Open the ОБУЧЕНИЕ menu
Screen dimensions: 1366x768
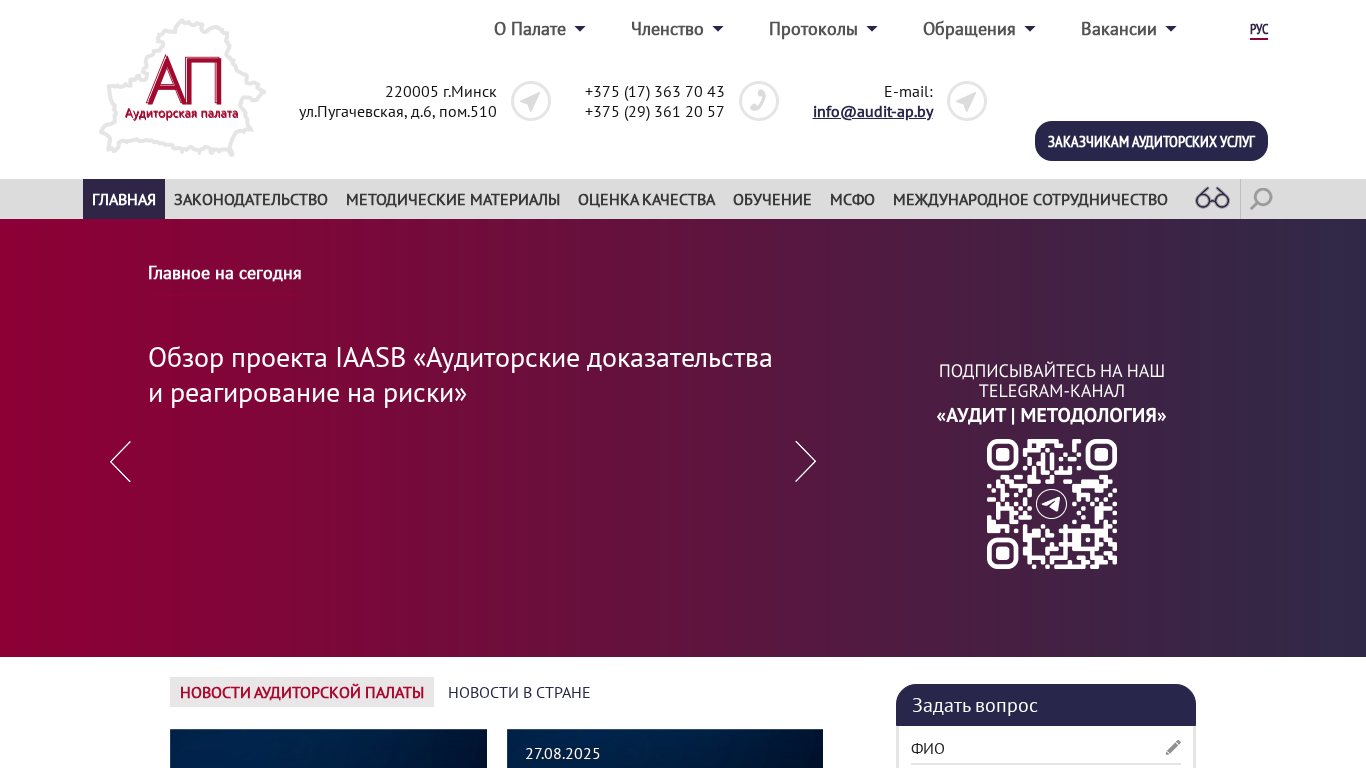tap(772, 199)
